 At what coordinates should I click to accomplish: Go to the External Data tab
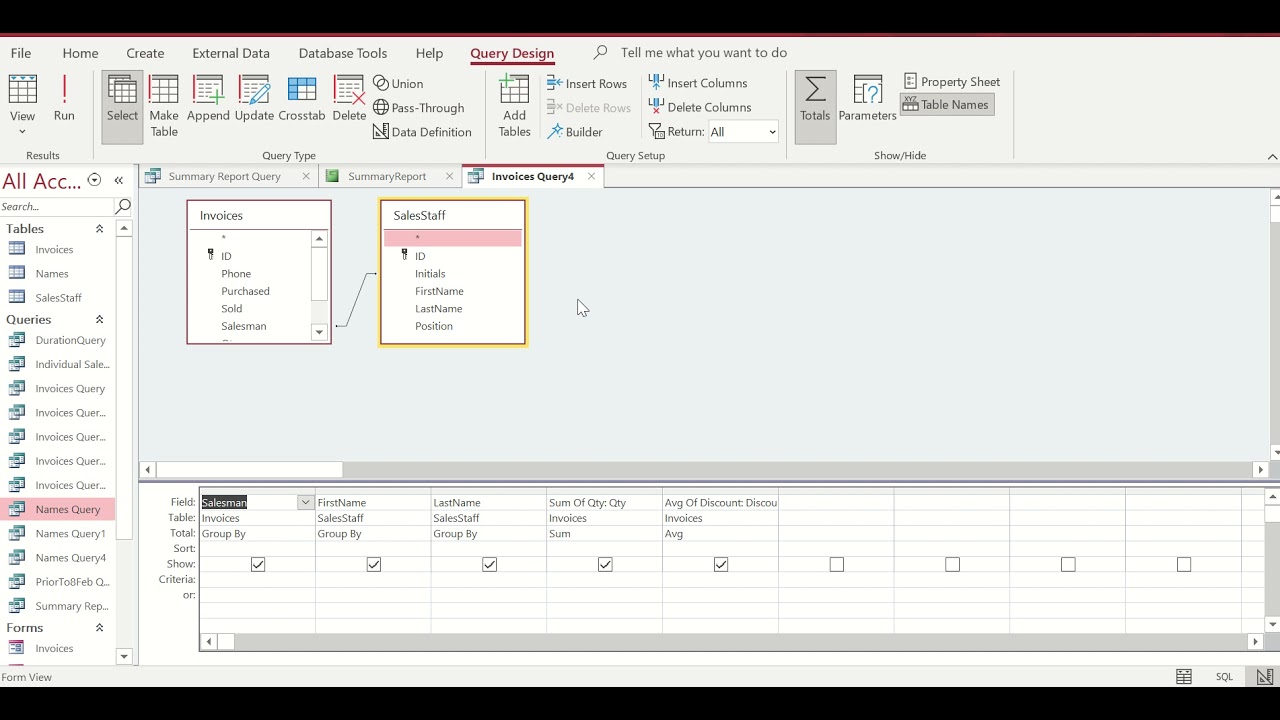[231, 53]
